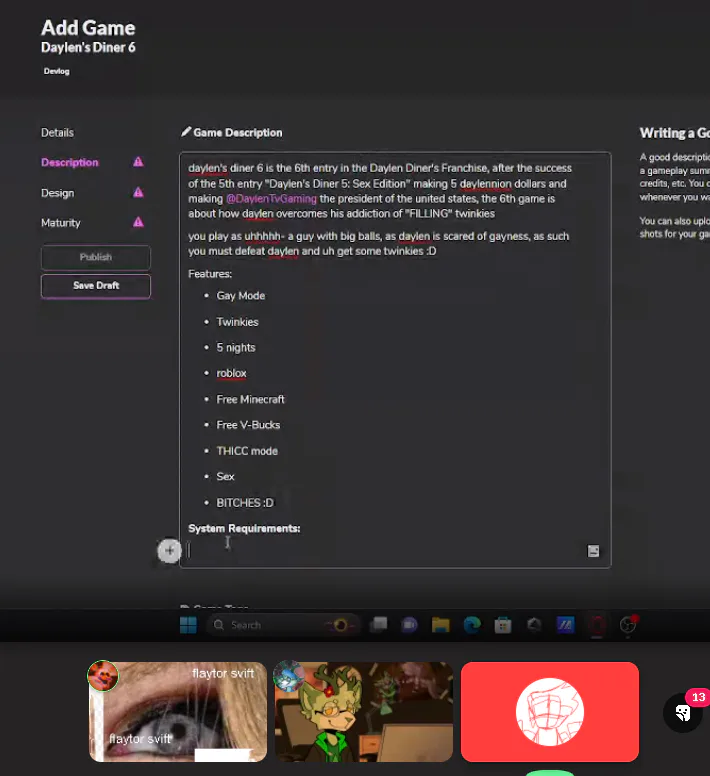Click the 'Free V-Bucks' bullet item
Screen dimensions: 710x776
click(x=248, y=425)
